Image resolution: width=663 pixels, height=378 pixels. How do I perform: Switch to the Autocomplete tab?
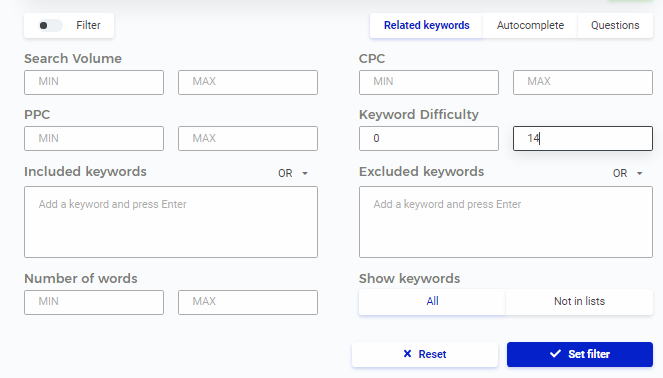(x=530, y=25)
